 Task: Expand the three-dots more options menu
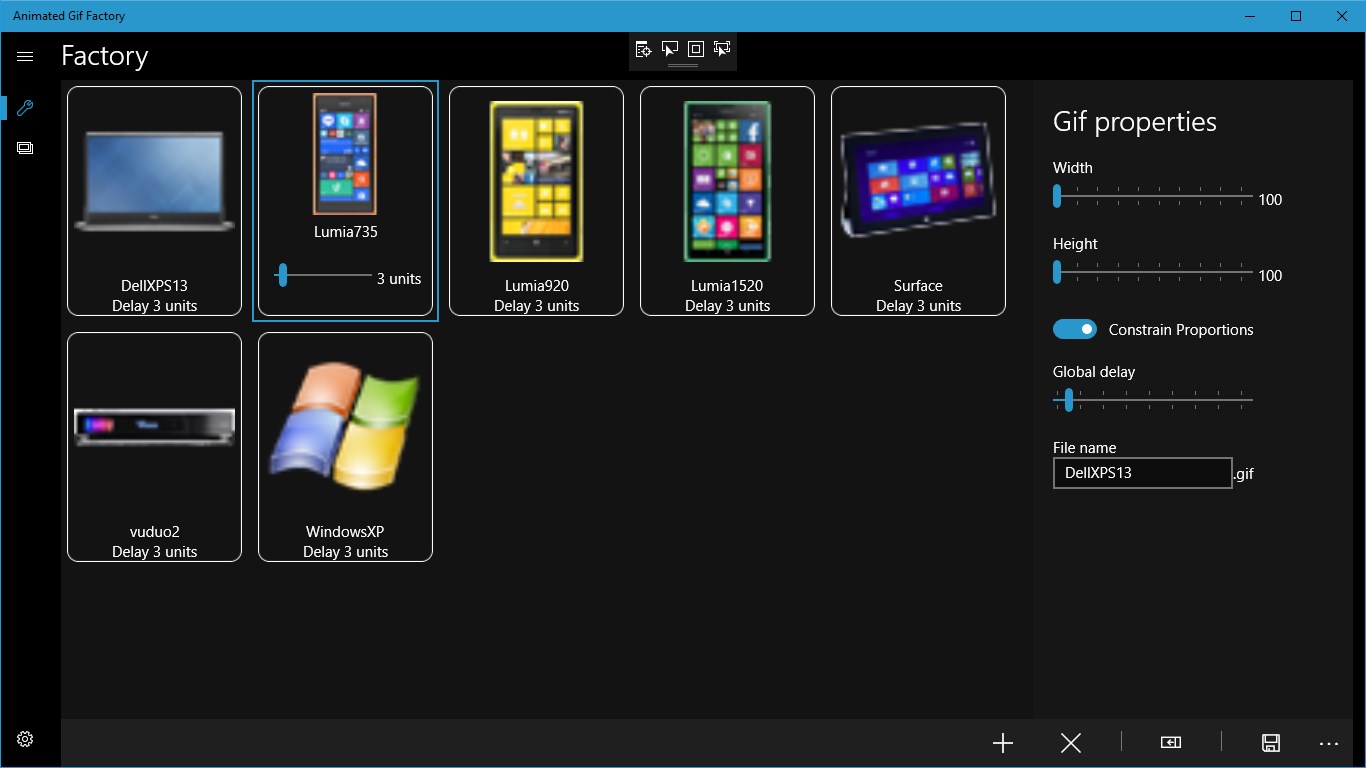coord(1329,743)
